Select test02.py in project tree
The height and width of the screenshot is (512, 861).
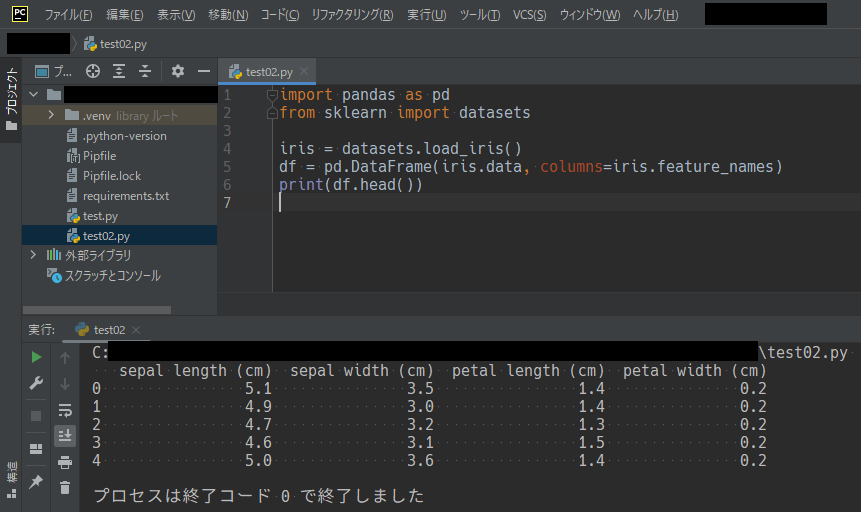(x=120, y=236)
